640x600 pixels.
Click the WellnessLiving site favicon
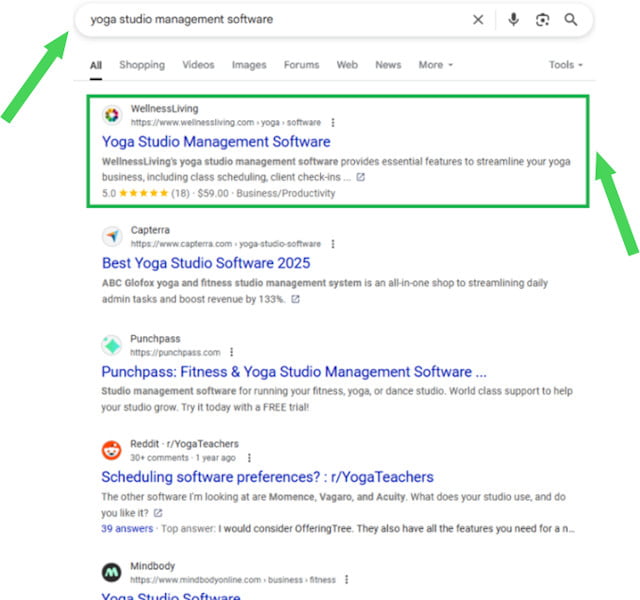pyautogui.click(x=112, y=115)
